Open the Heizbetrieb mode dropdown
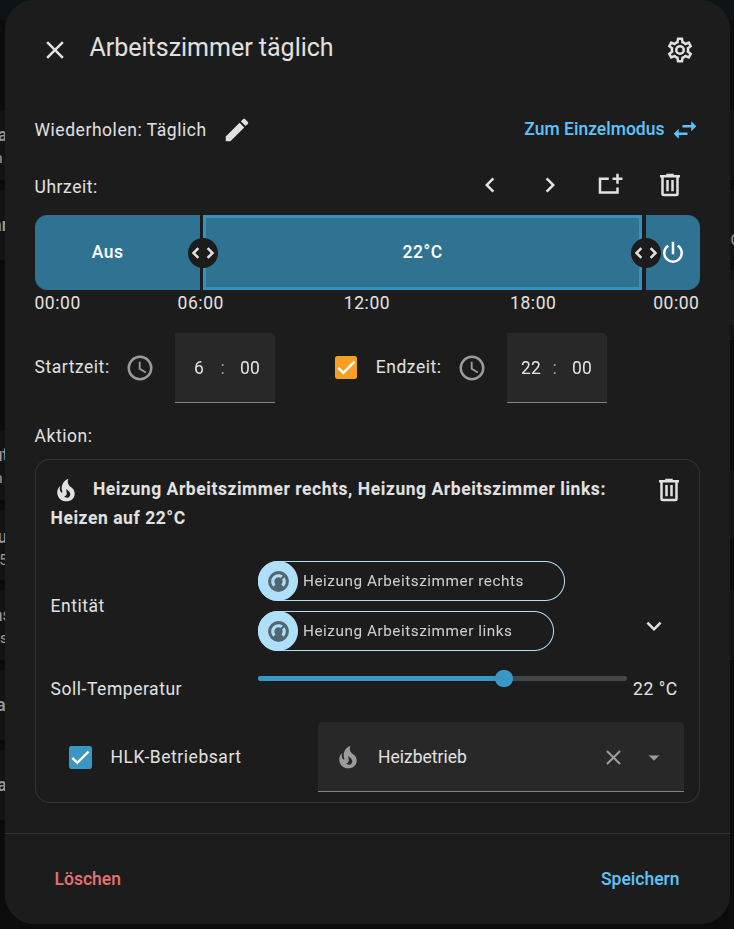 tap(654, 758)
